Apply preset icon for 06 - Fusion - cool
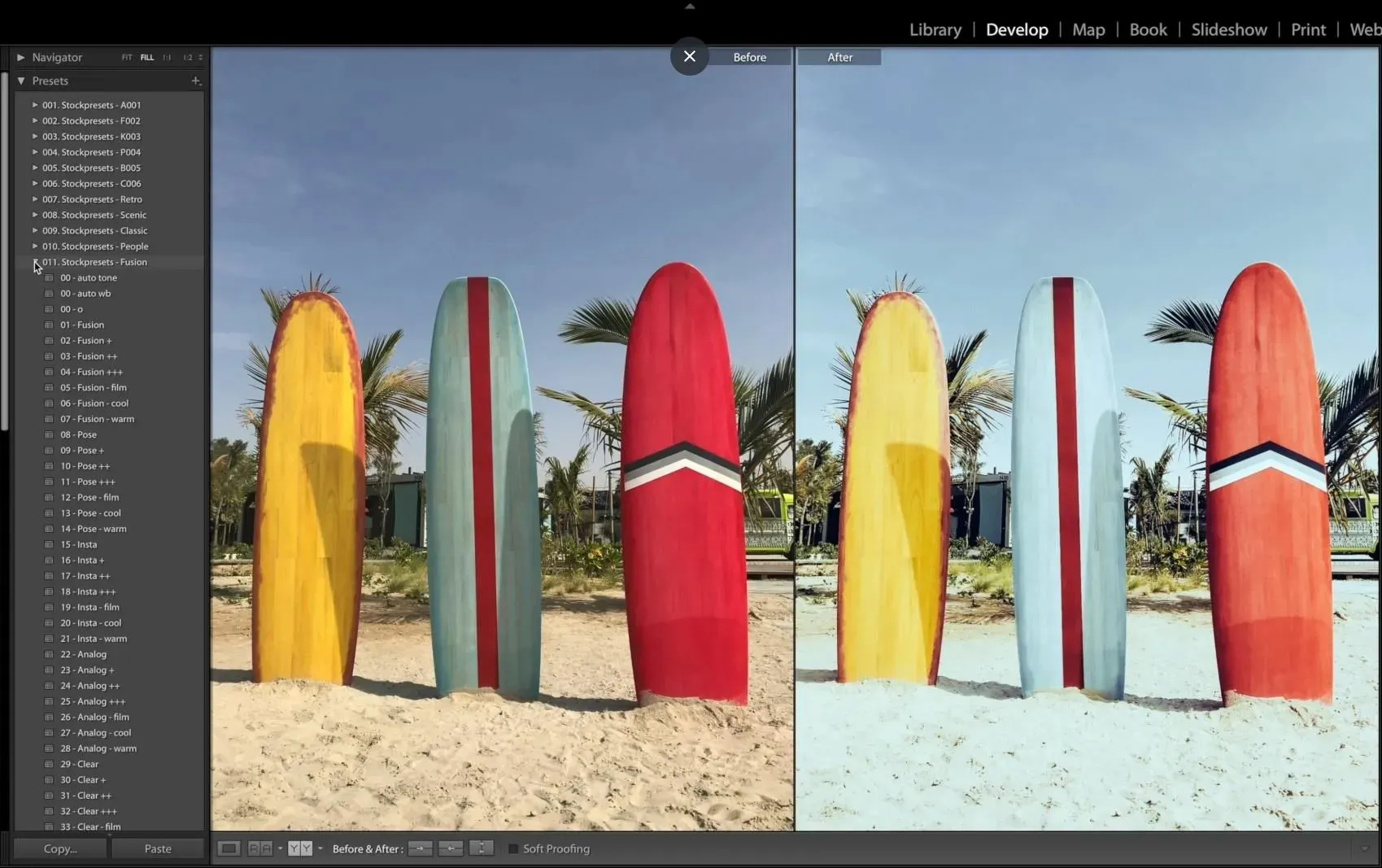 pos(49,403)
